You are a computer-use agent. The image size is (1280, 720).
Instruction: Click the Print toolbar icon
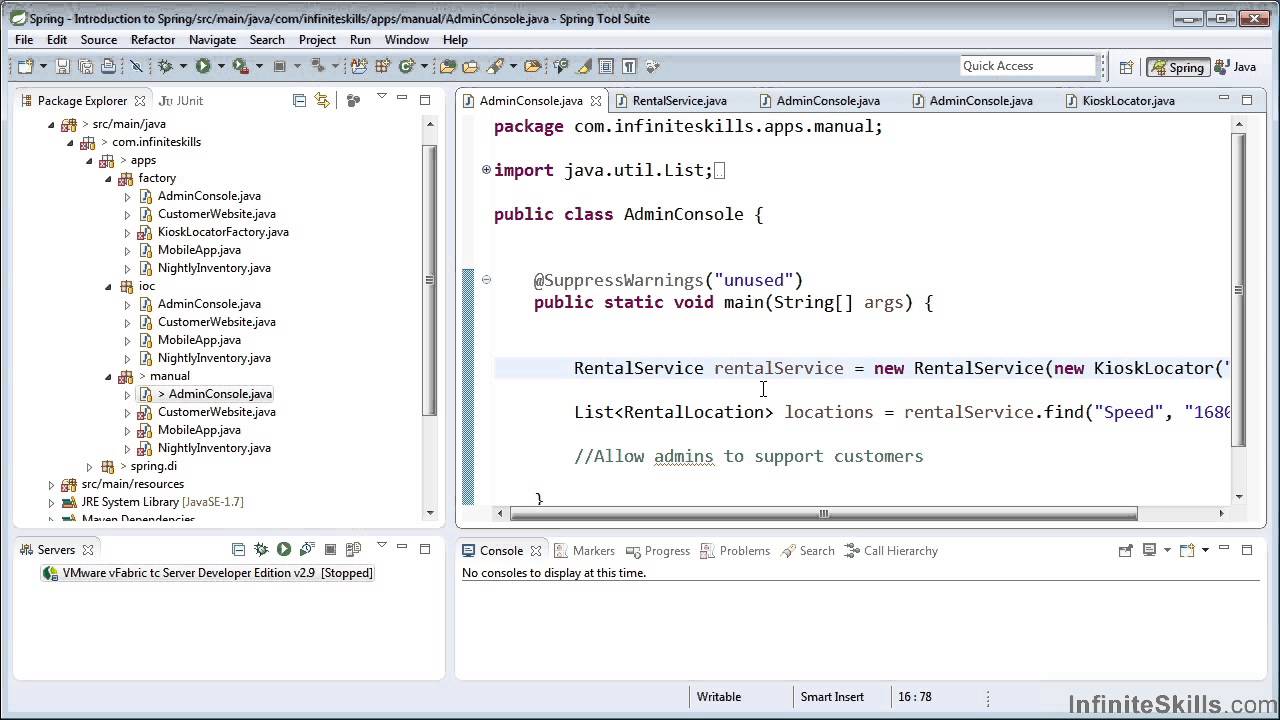click(x=108, y=66)
